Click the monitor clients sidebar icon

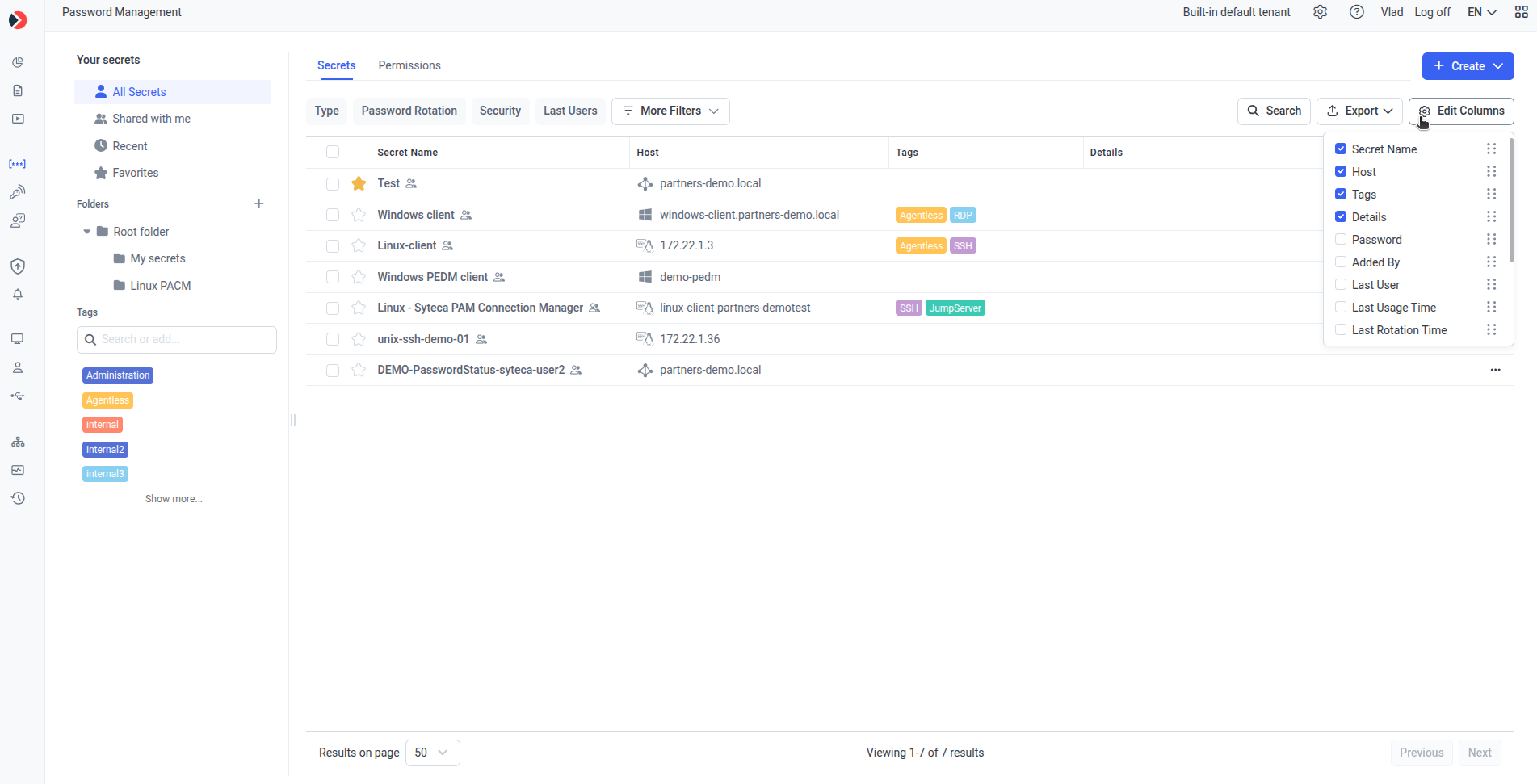pos(18,339)
